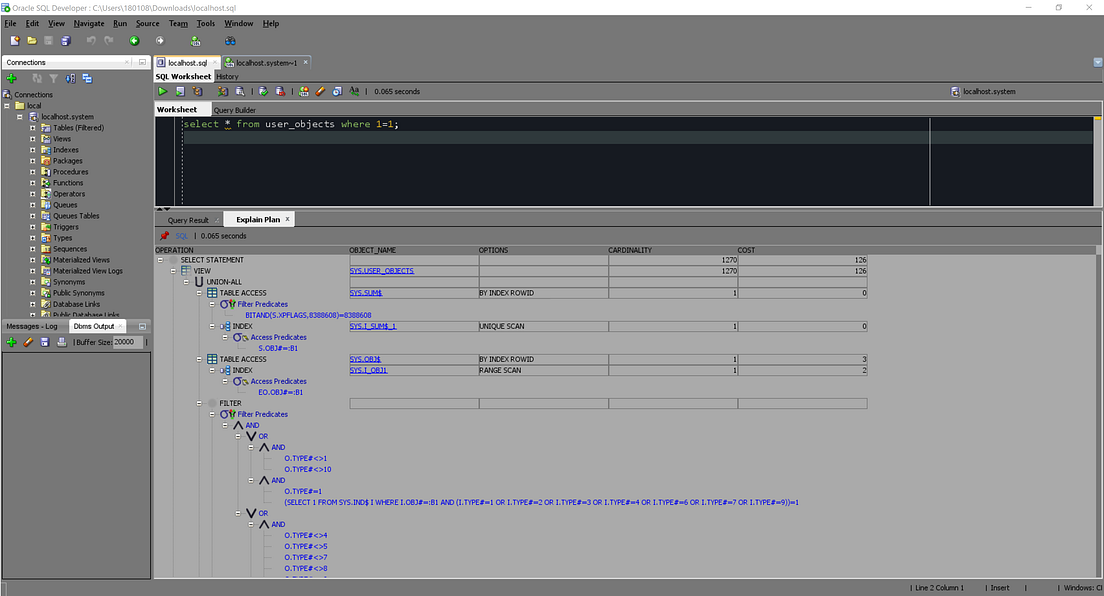The height and width of the screenshot is (596, 1104).
Task: Collapse the UNION-ALL node in Explain Plan
Action: 185,281
